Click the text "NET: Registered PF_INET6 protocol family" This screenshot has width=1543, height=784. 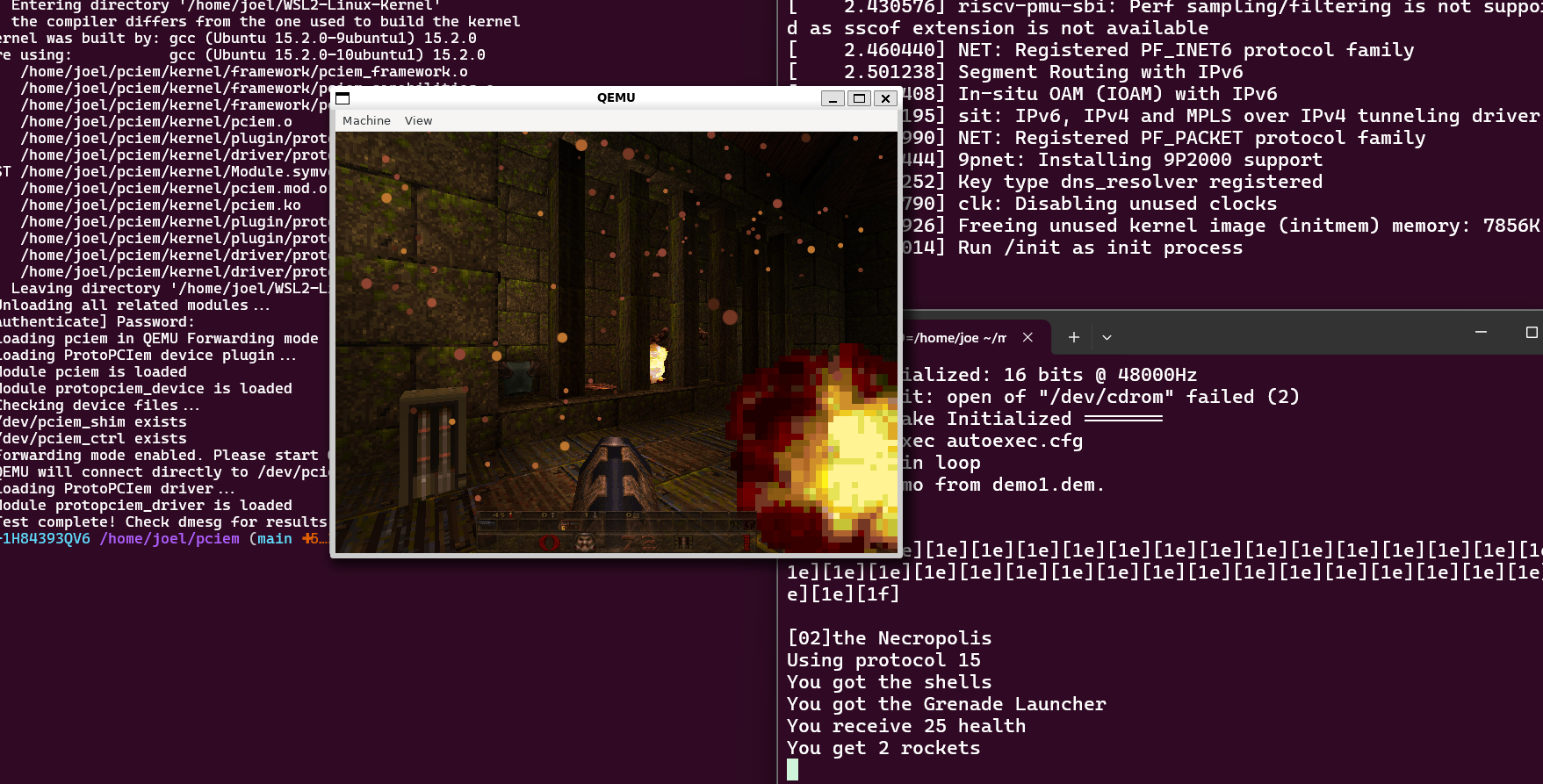pos(1186,50)
